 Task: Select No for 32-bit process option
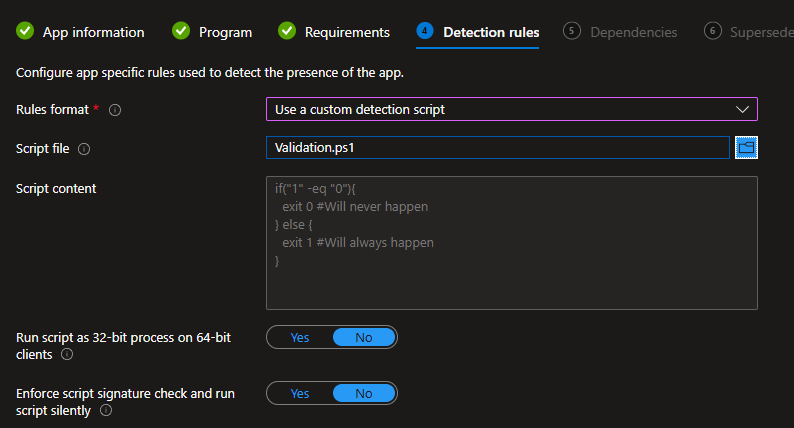tap(363, 338)
